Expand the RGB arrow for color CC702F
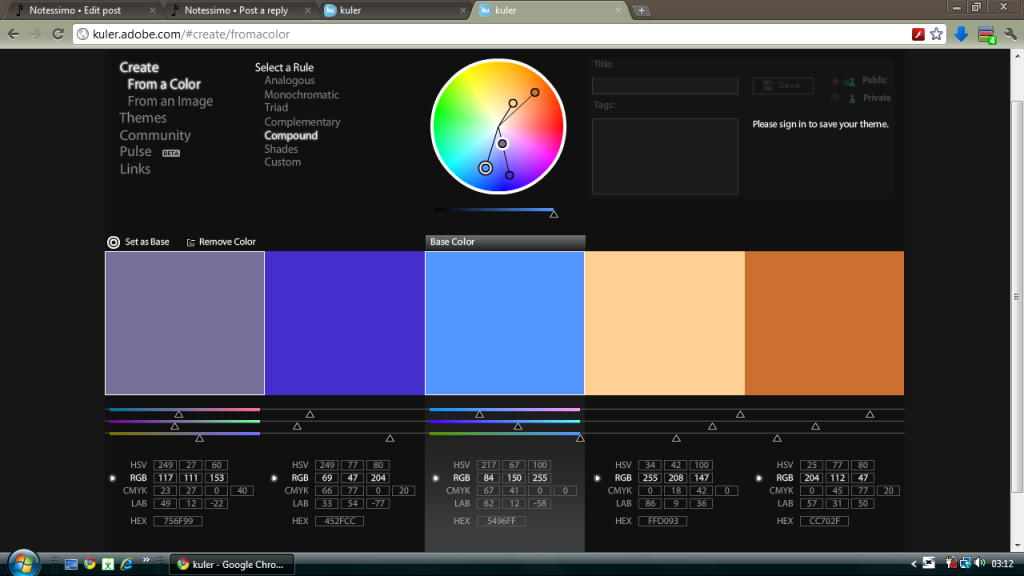Viewport: 1024px width, 576px height. pos(759,478)
